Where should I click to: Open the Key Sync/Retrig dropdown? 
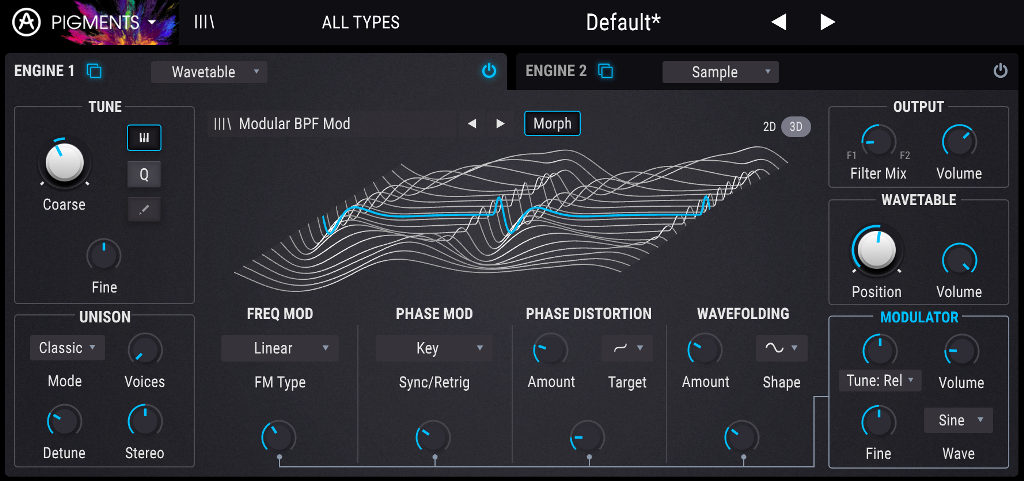[x=434, y=349]
